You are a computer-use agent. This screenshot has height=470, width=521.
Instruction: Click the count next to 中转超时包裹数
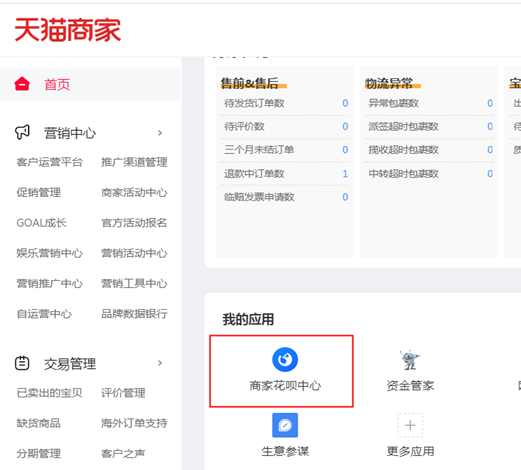click(x=490, y=174)
